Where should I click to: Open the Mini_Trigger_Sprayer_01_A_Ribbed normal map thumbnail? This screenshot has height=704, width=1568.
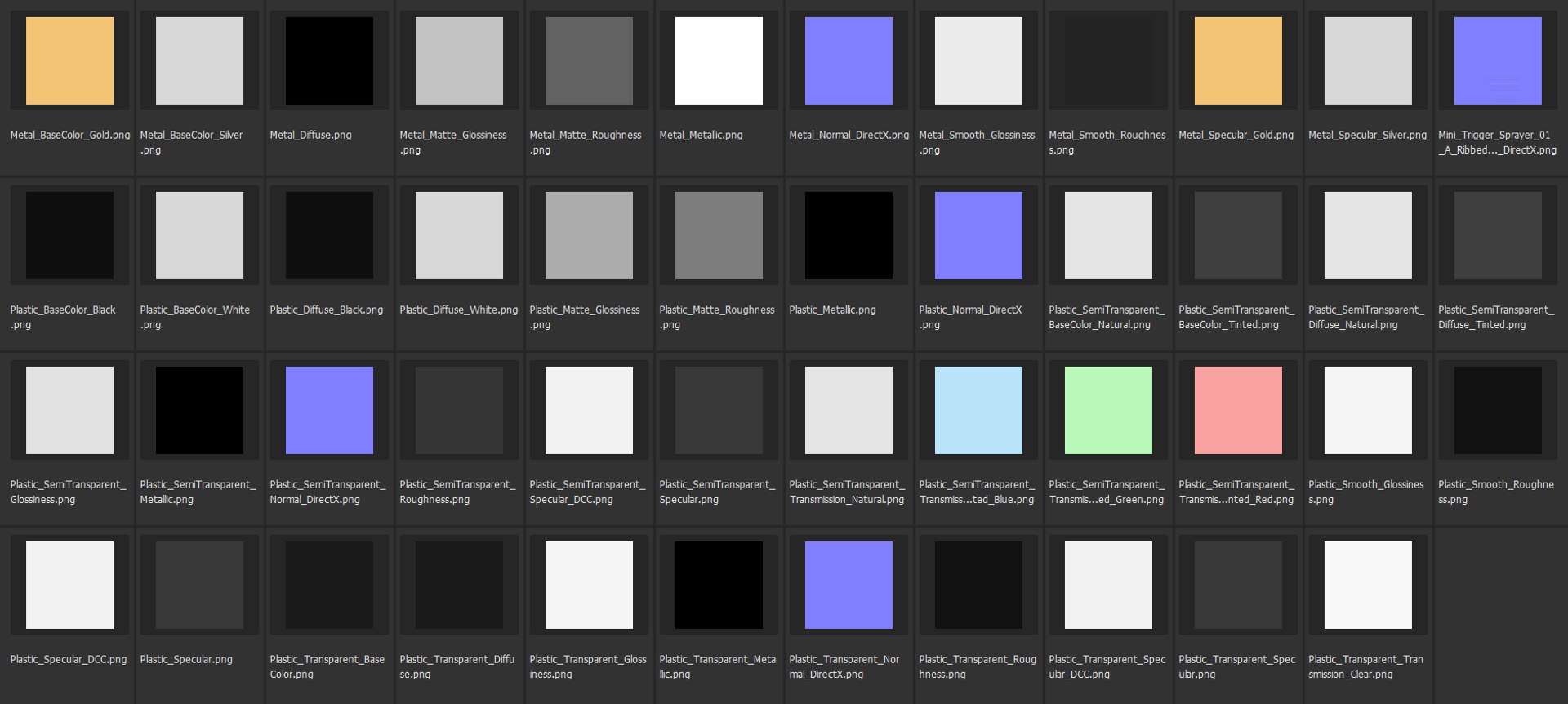pyautogui.click(x=1498, y=60)
